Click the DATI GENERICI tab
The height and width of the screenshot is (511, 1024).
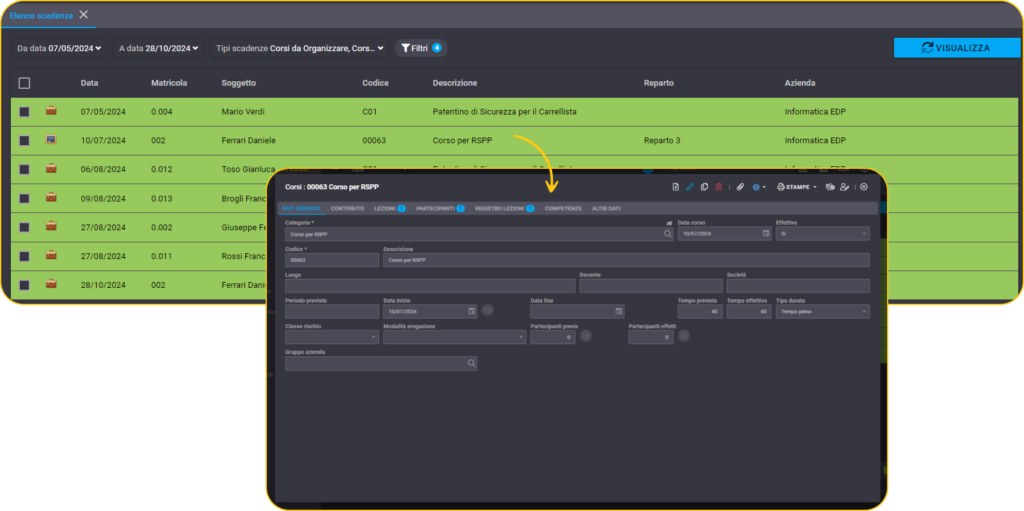pyautogui.click(x=301, y=208)
